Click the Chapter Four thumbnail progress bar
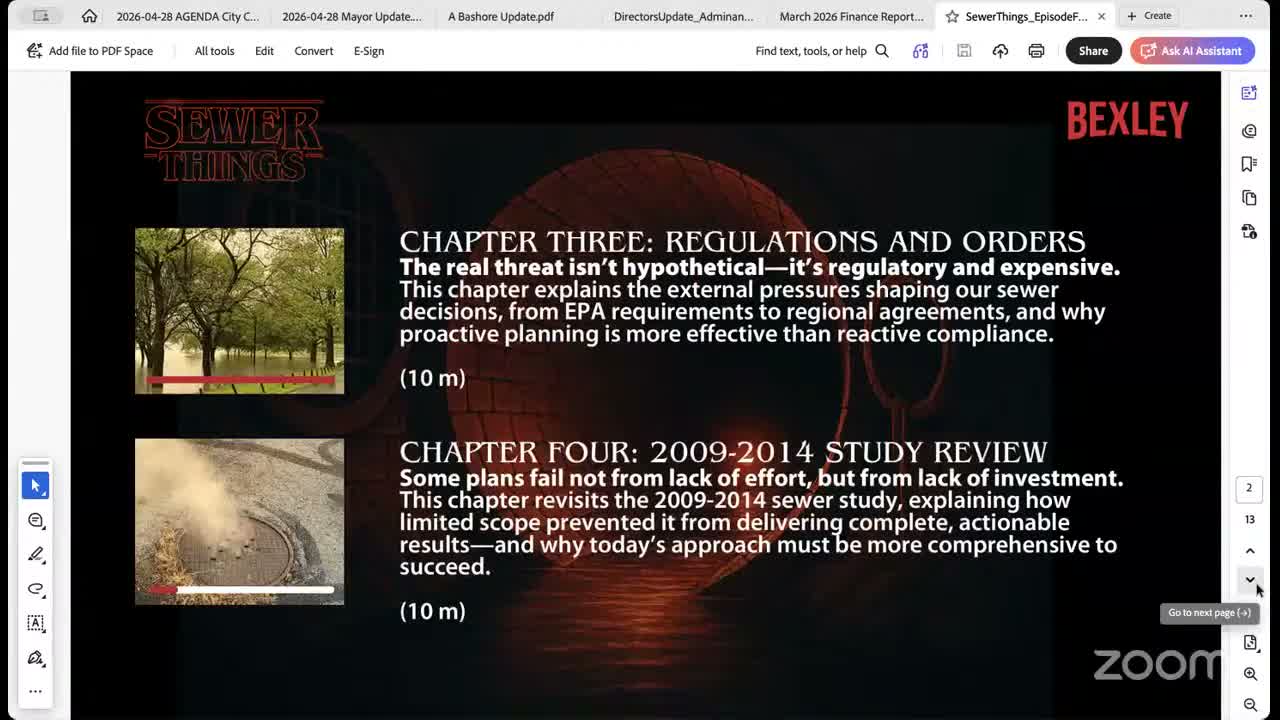This screenshot has width=1280, height=720. point(240,590)
